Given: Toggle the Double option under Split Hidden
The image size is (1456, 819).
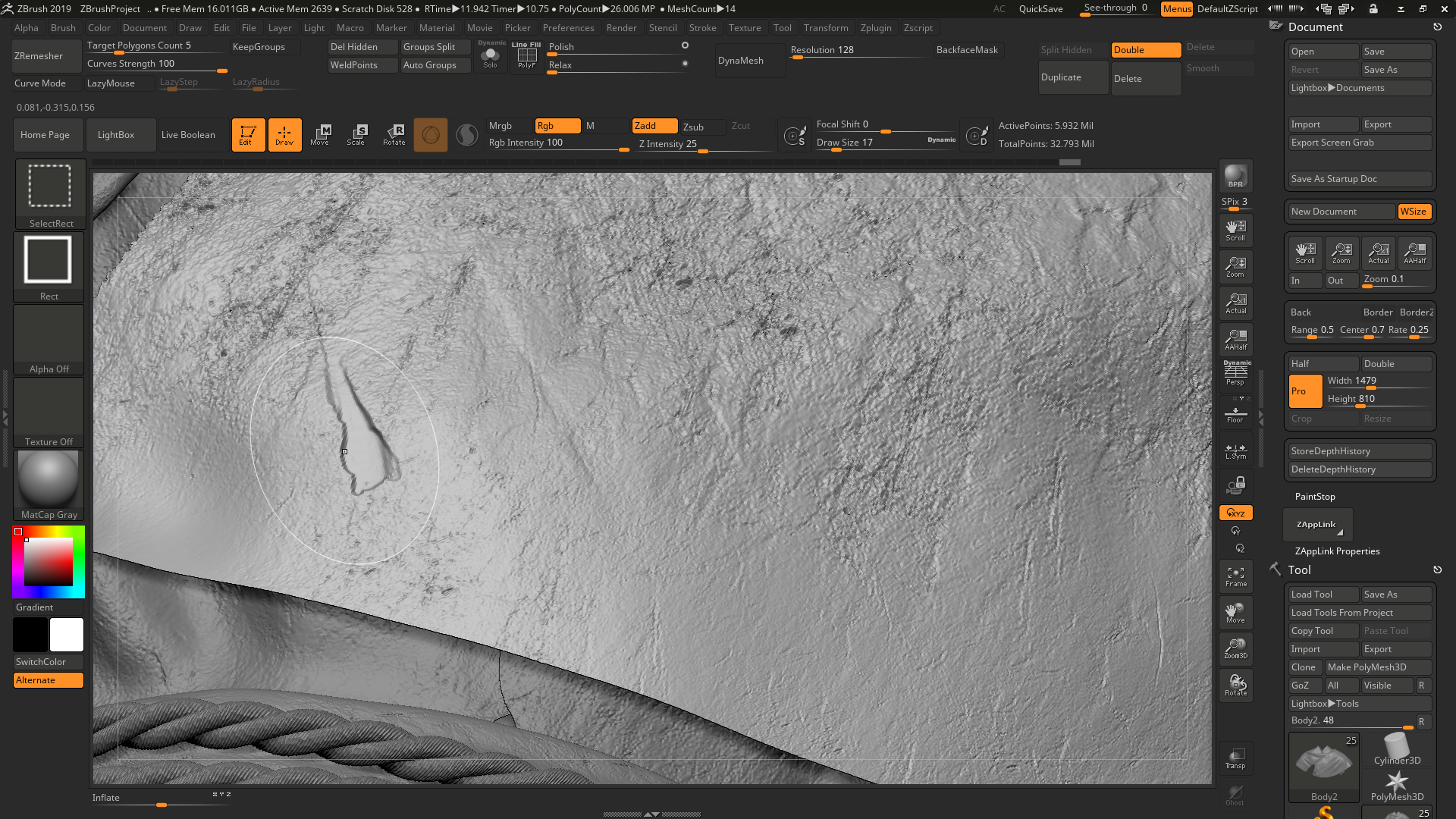Looking at the screenshot, I should click(1146, 50).
